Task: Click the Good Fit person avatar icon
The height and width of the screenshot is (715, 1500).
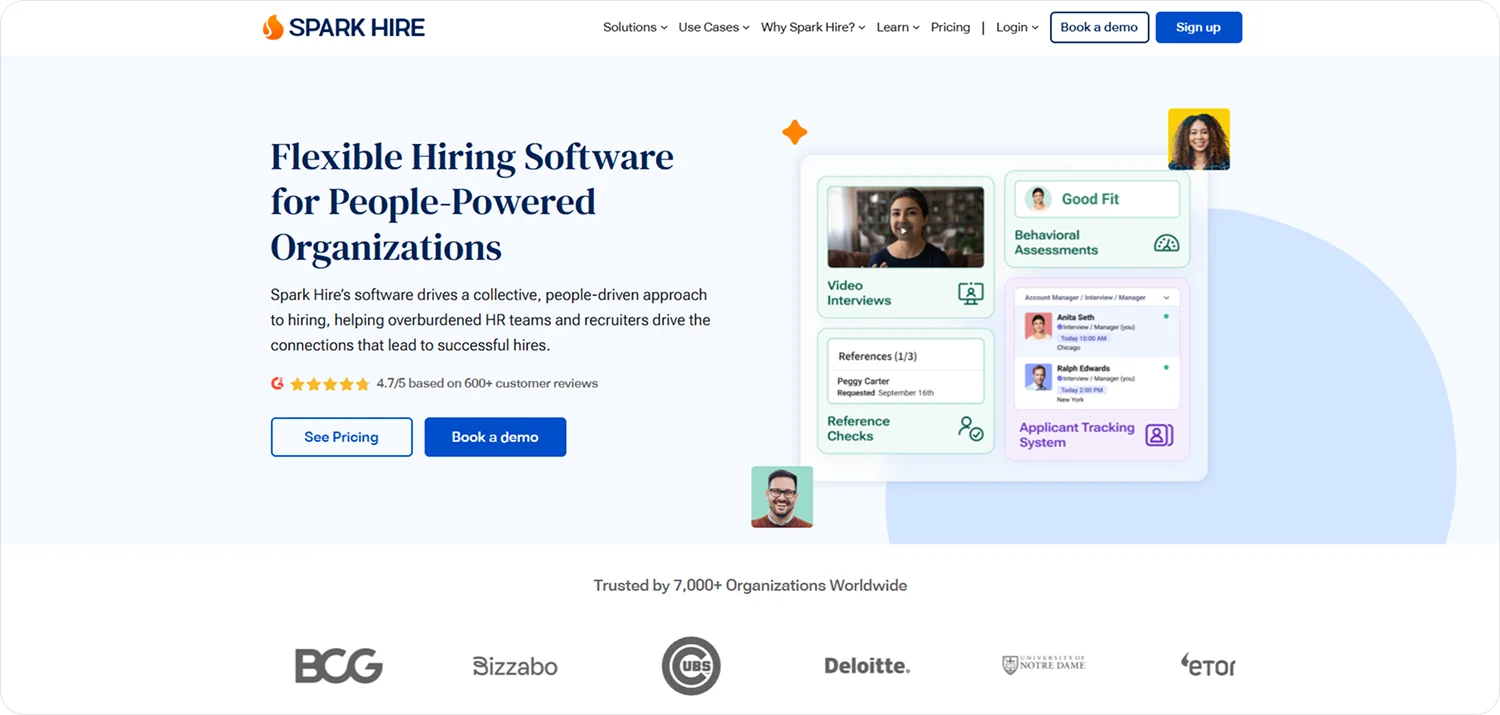Action: click(1039, 199)
